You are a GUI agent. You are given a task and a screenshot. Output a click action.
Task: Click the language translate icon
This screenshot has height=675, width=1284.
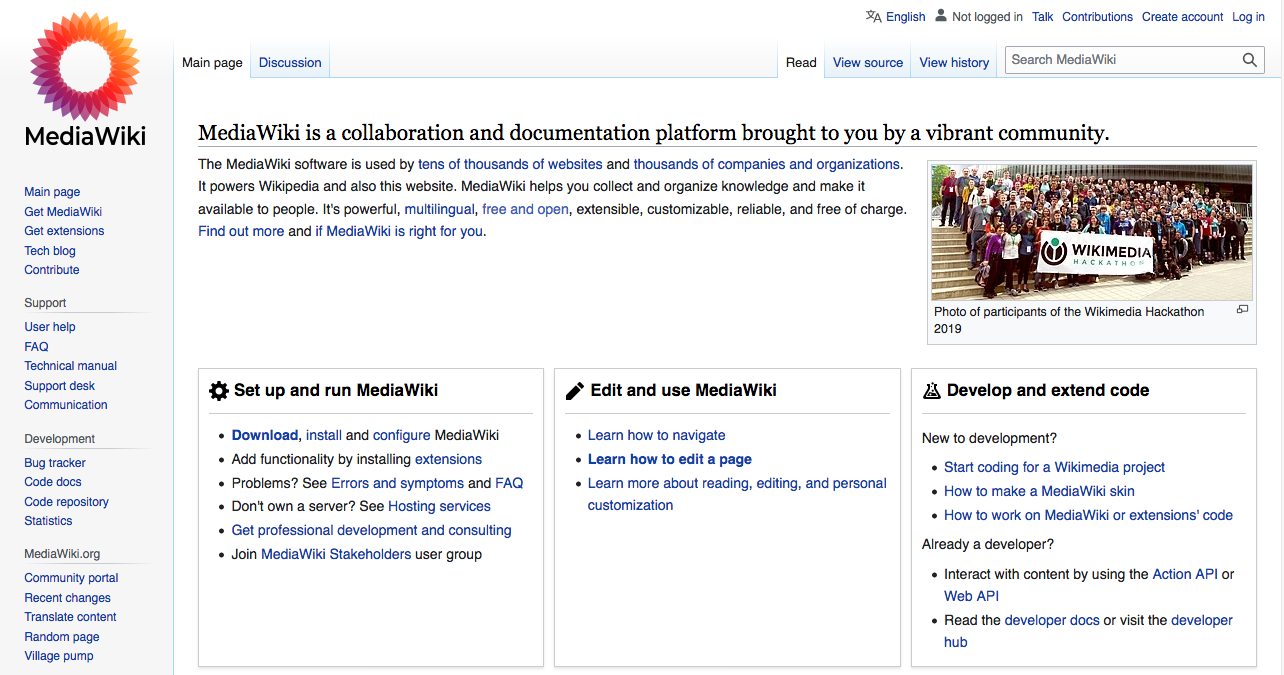coord(874,16)
